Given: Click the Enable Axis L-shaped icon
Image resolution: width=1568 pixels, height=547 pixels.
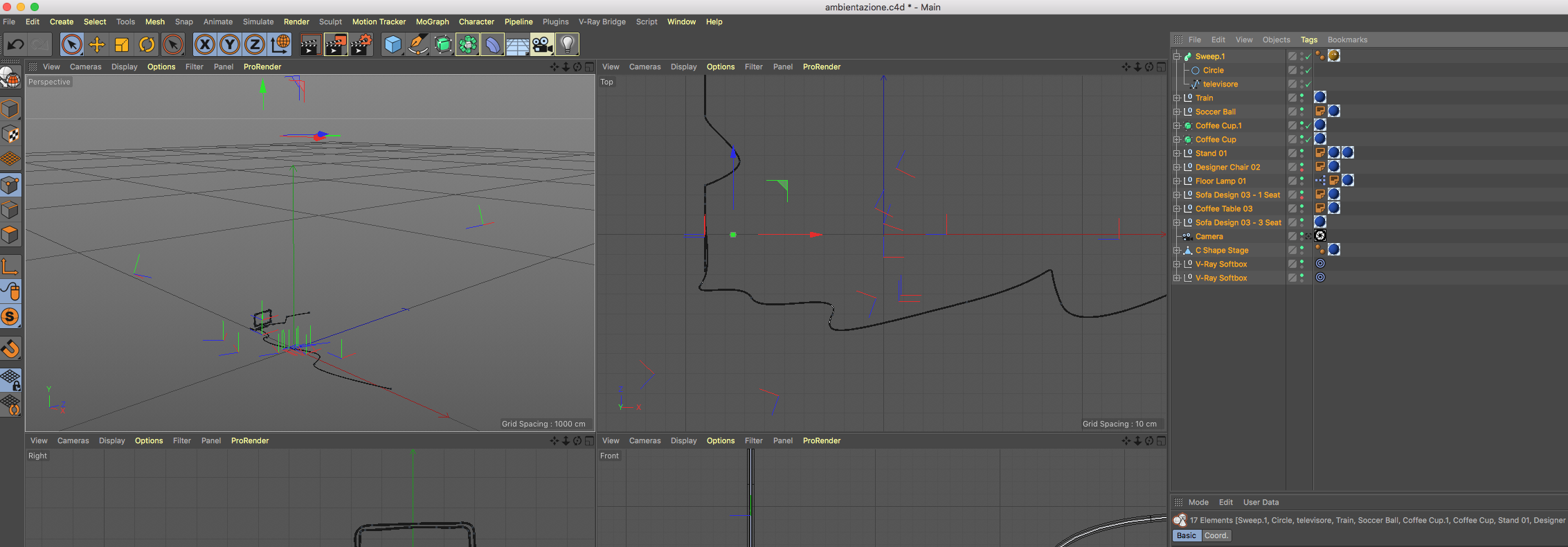Looking at the screenshot, I should coord(10,267).
